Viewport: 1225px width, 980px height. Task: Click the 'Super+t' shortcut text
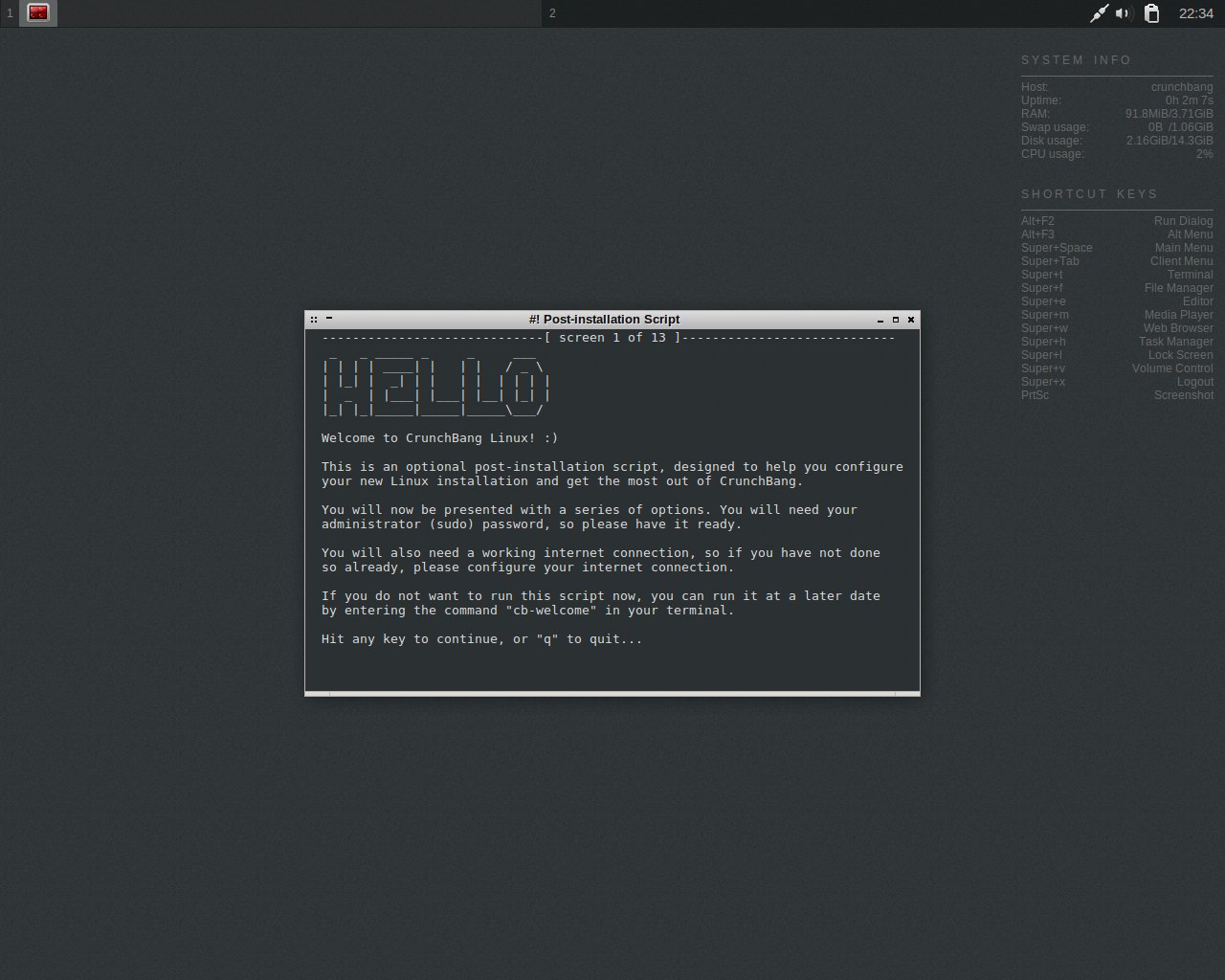(x=1042, y=275)
